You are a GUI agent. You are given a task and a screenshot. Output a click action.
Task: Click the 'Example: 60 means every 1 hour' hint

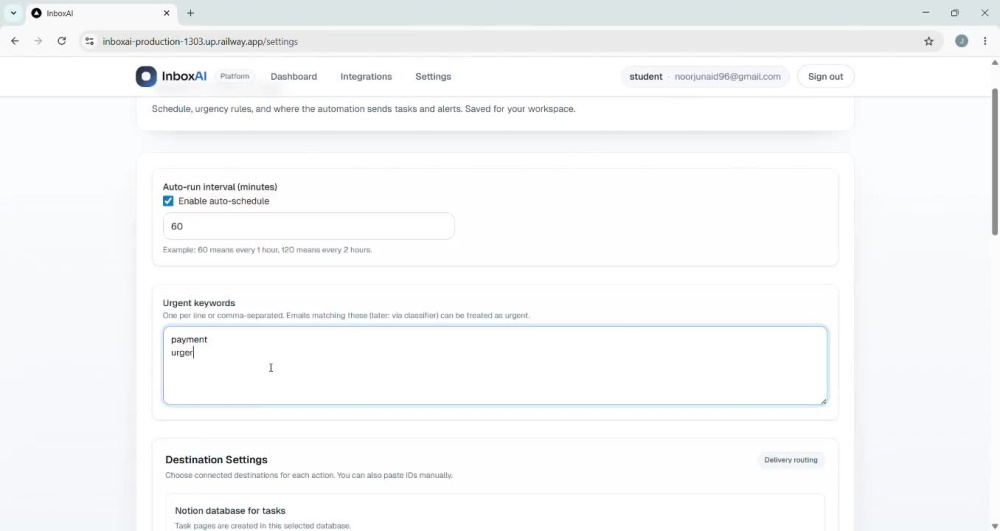(267, 250)
